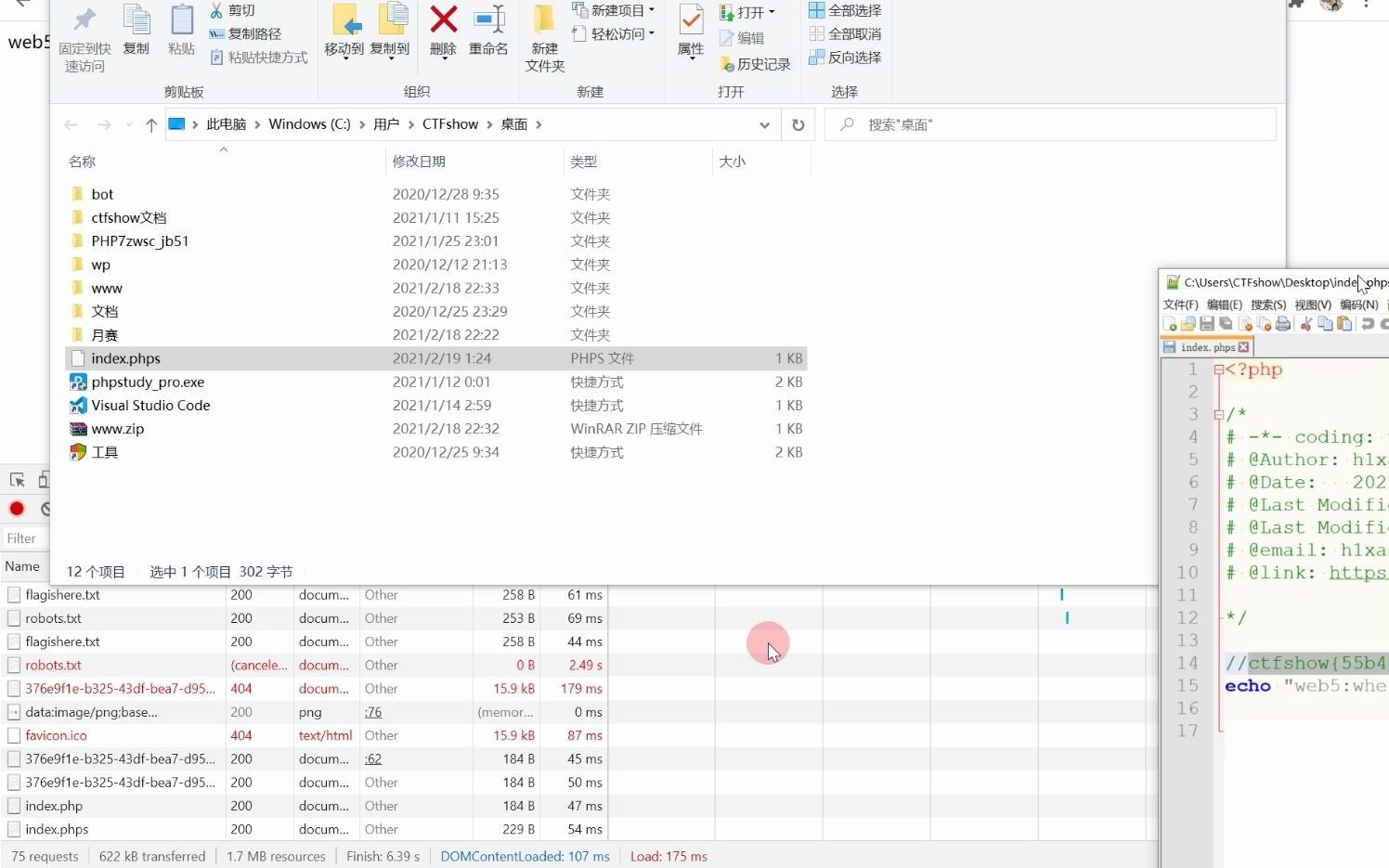
Task: Click the Rename (重命名) icon
Action: [488, 19]
